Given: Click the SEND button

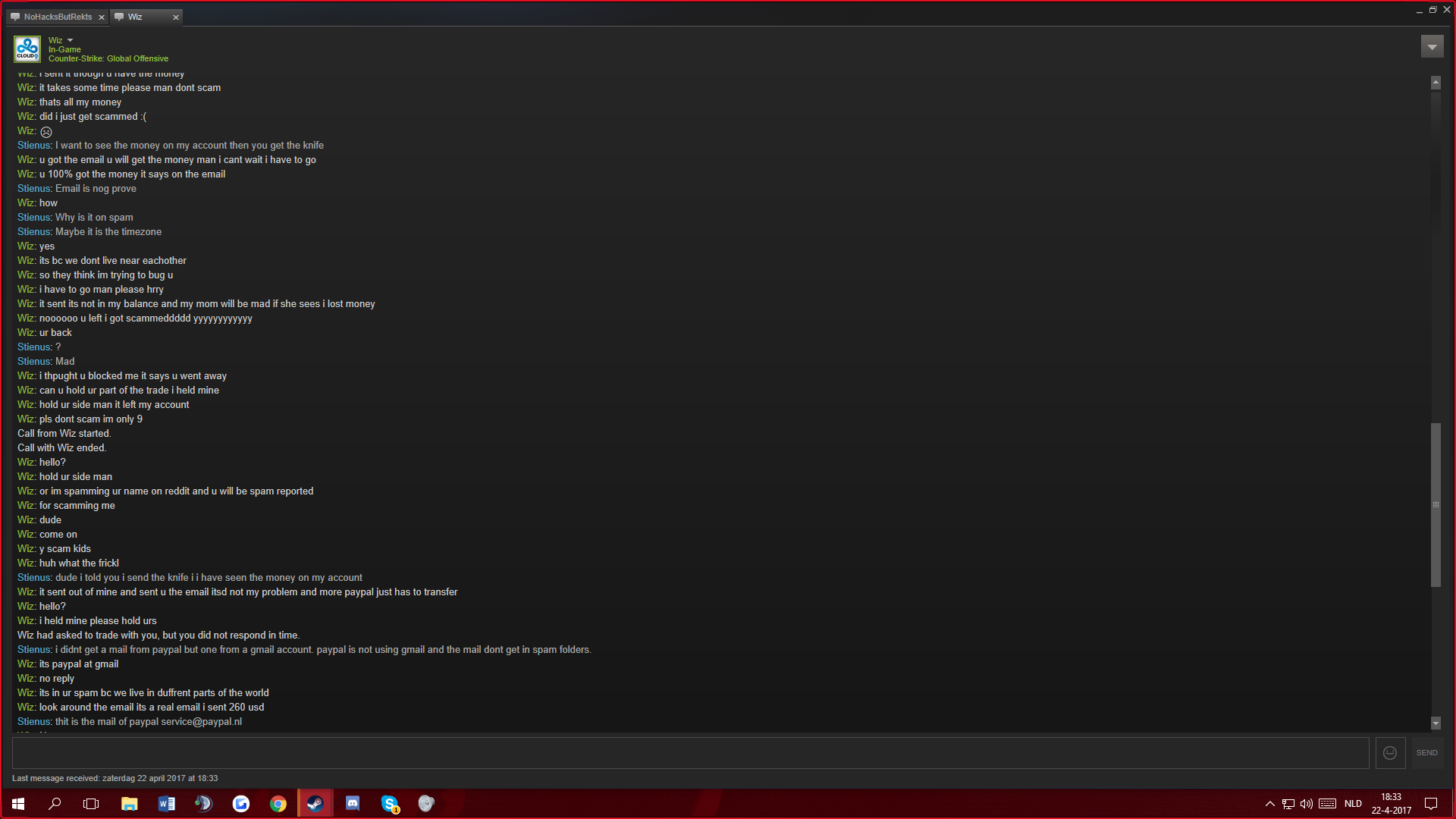Looking at the screenshot, I should click(1426, 753).
